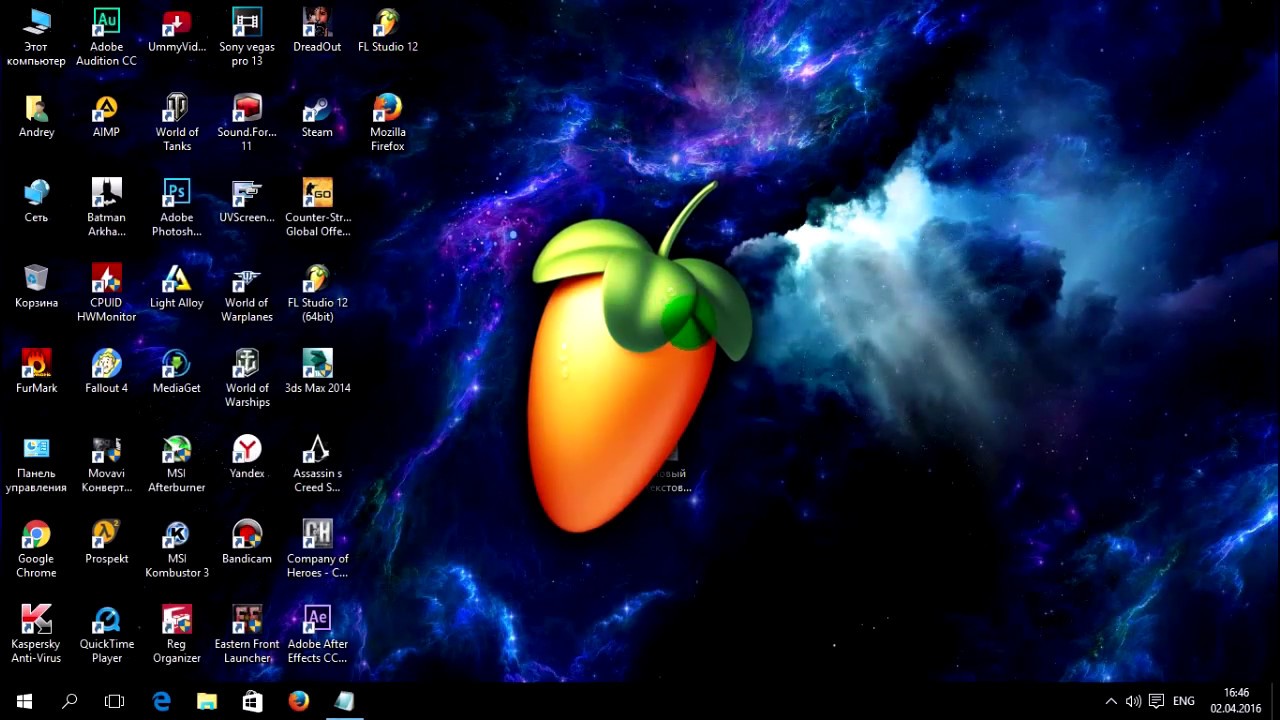Viewport: 1280px width, 720px height.
Task: Open taskbar search magnifier
Action: pyautogui.click(x=69, y=701)
